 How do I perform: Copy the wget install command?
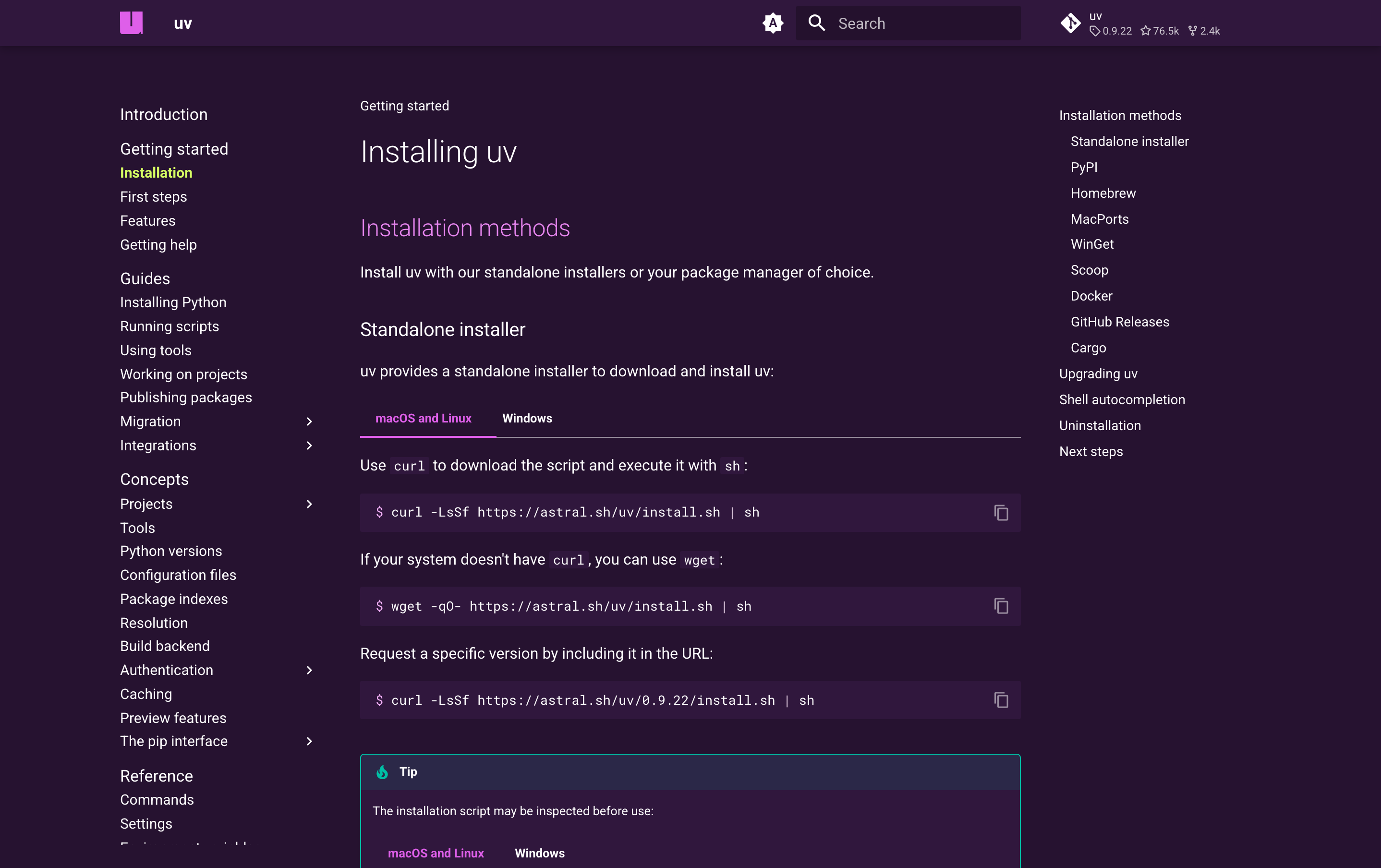(x=1001, y=606)
